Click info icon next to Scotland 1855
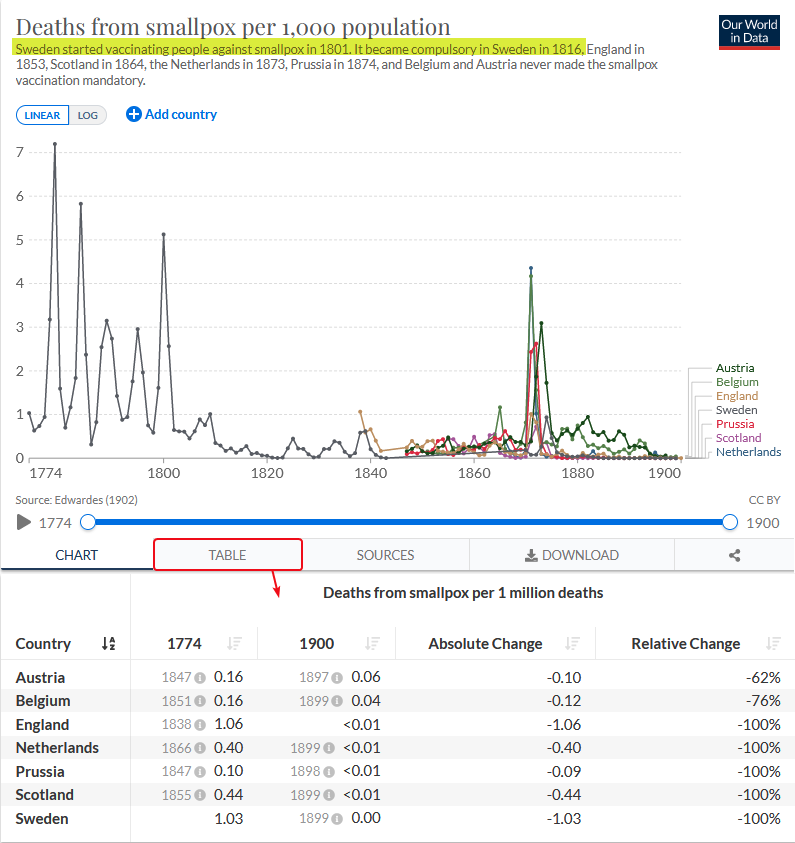This screenshot has height=843, width=795. (200, 795)
